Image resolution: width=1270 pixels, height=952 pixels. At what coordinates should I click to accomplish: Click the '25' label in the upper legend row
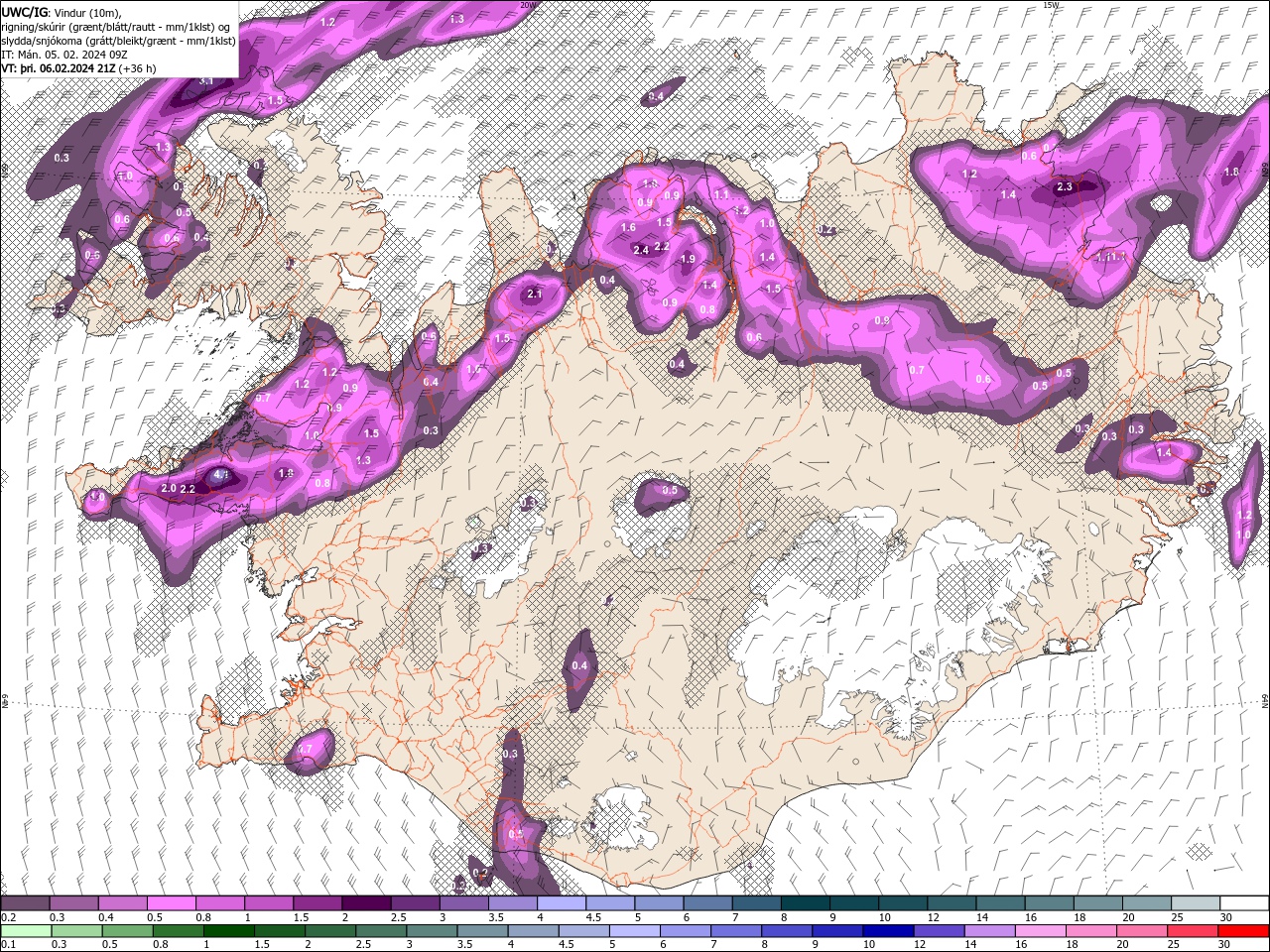1175,917
